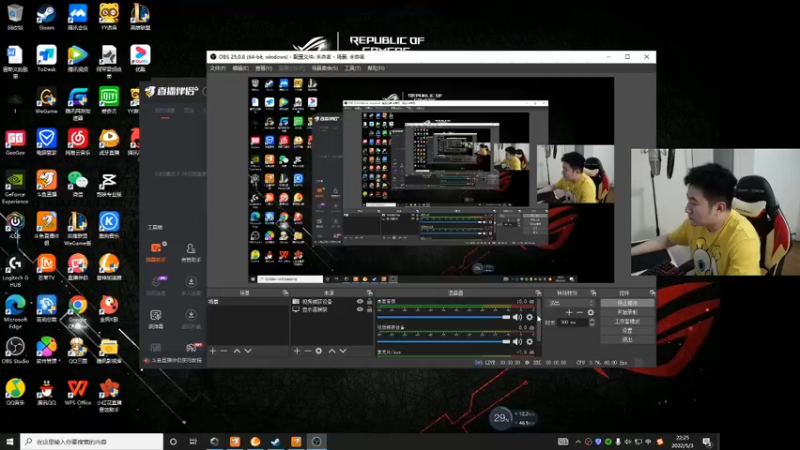This screenshot has height=450, width=800.
Task: Add a scene transition plus icon
Action: pos(569,312)
